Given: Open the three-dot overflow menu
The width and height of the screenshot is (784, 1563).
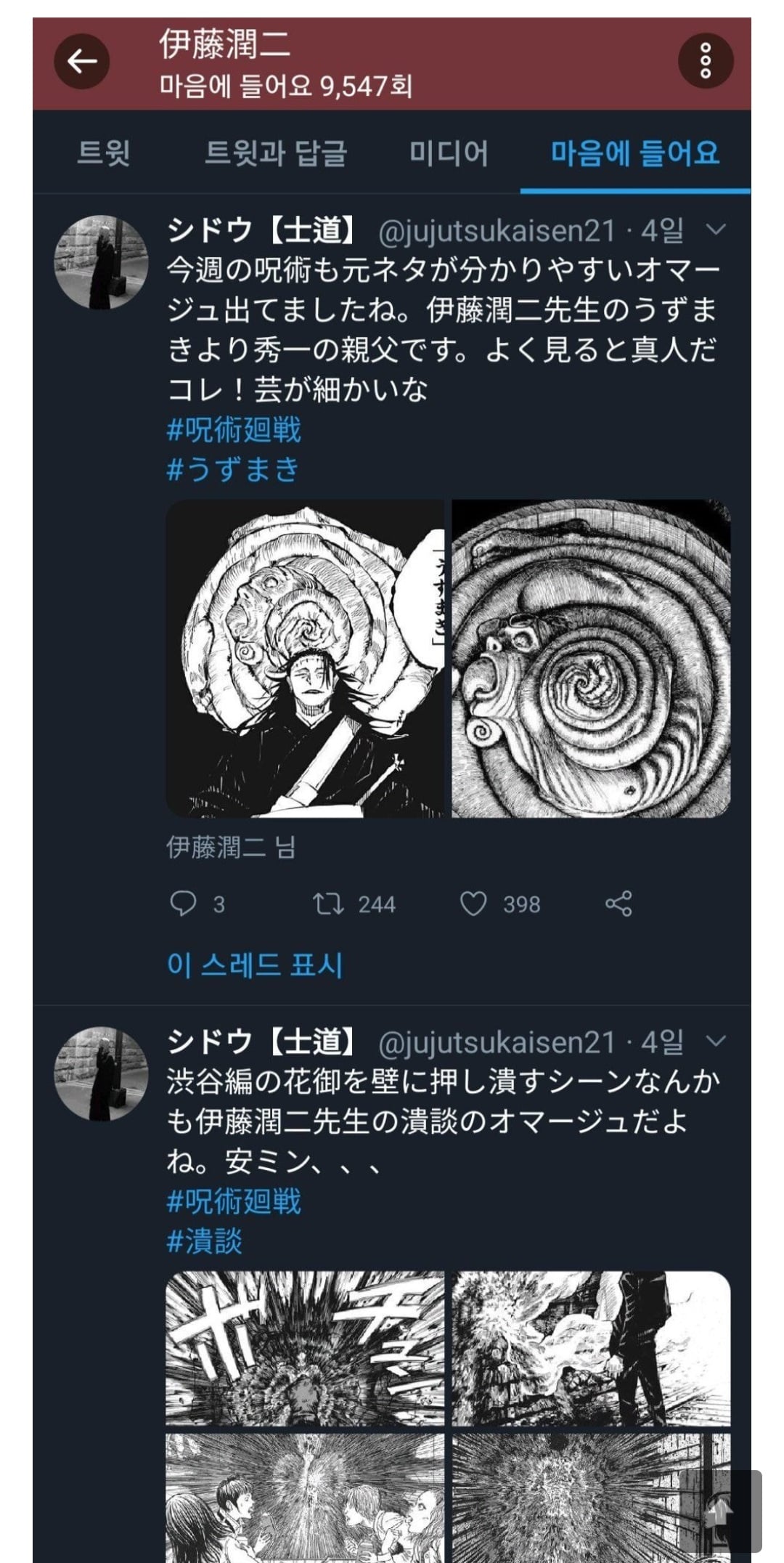Looking at the screenshot, I should coord(705,61).
